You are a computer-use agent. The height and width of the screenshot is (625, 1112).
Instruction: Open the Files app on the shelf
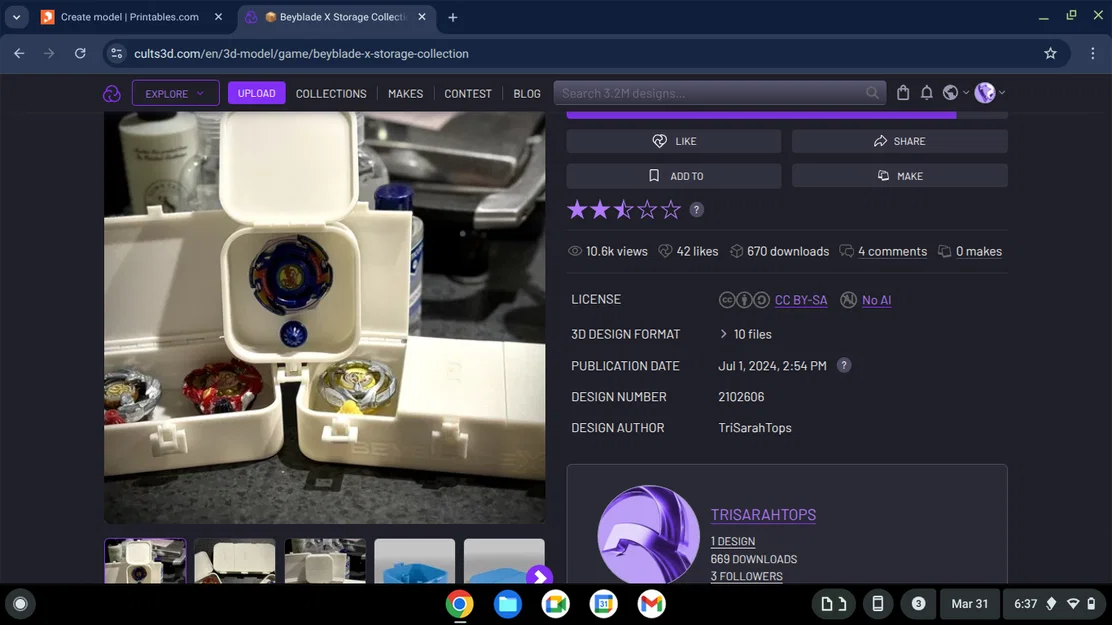click(508, 604)
